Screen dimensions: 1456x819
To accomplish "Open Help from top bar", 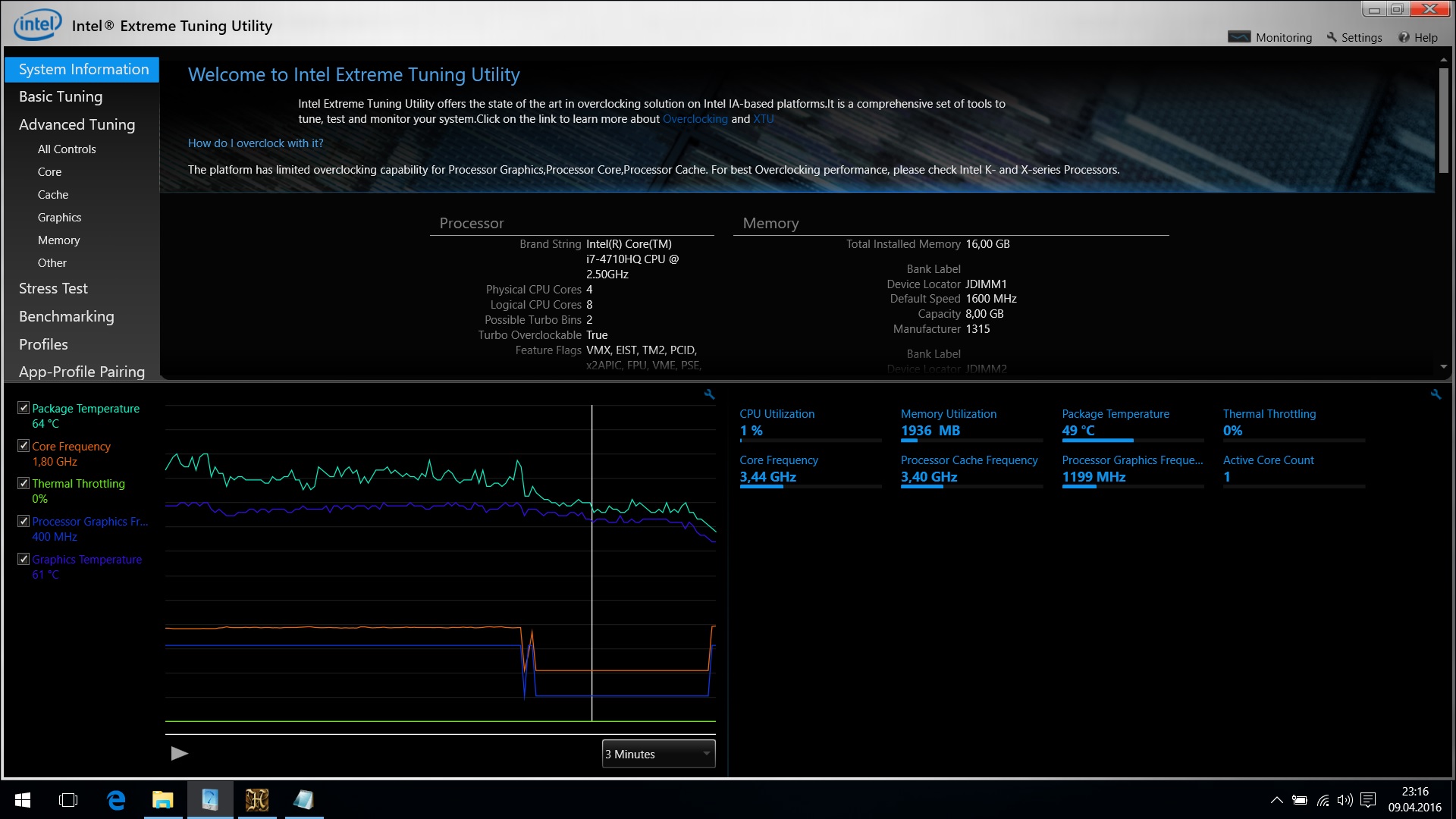I will (x=1418, y=37).
